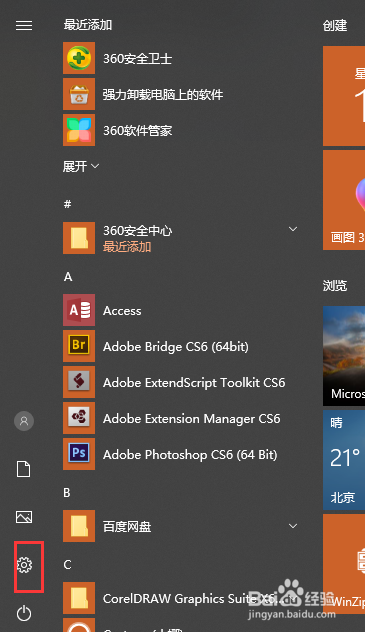365x632 pixels.
Task: Click the Access app name
Action: 122,311
